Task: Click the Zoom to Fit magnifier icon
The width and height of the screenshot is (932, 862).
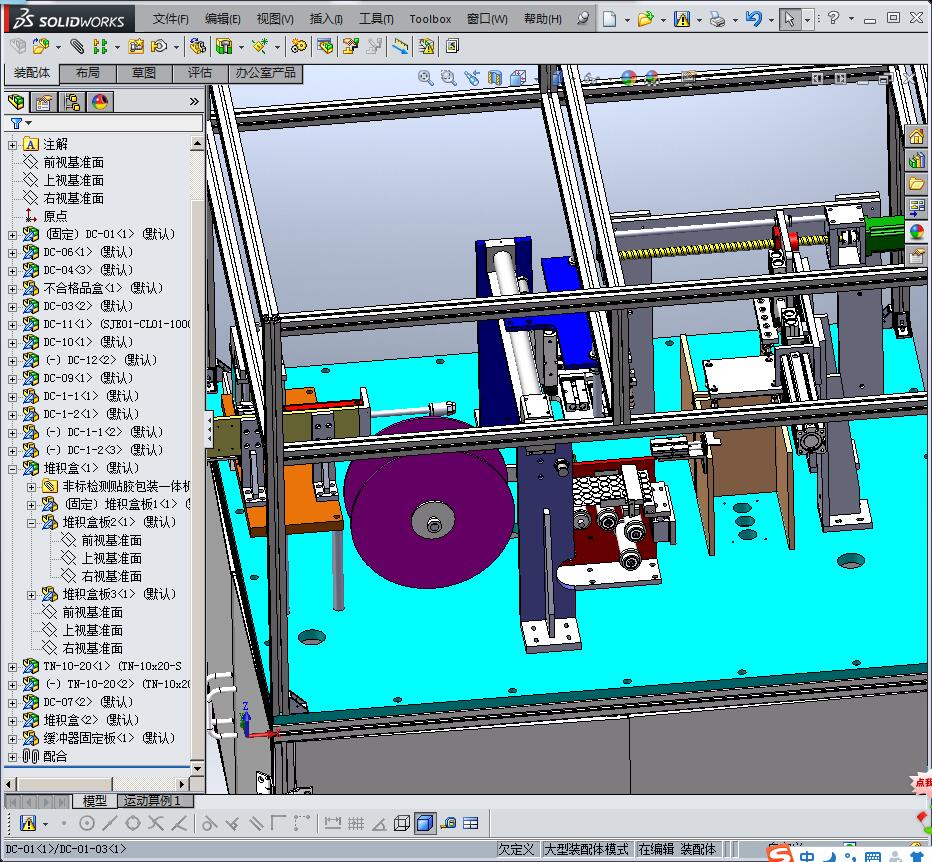Action: pyautogui.click(x=426, y=78)
